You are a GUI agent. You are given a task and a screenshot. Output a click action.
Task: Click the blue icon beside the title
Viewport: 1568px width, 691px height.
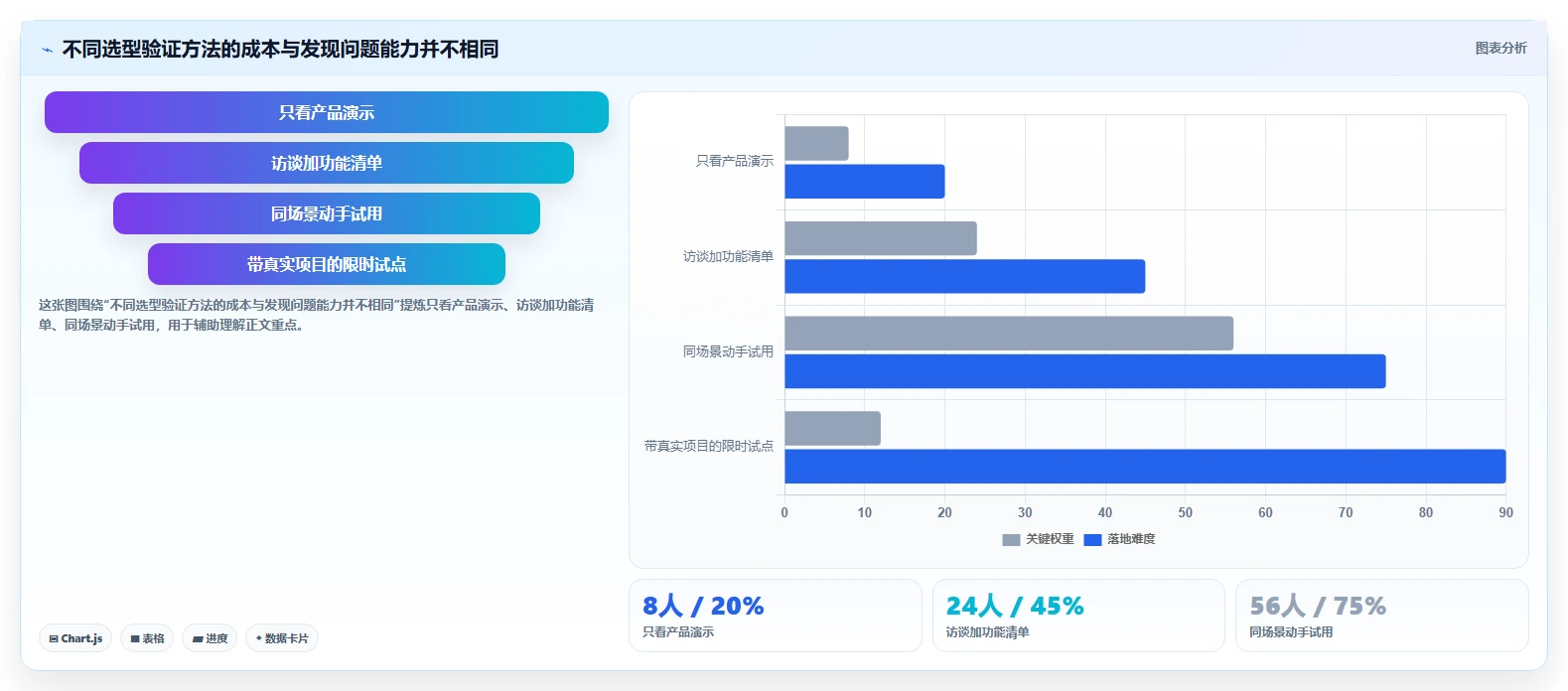47,50
